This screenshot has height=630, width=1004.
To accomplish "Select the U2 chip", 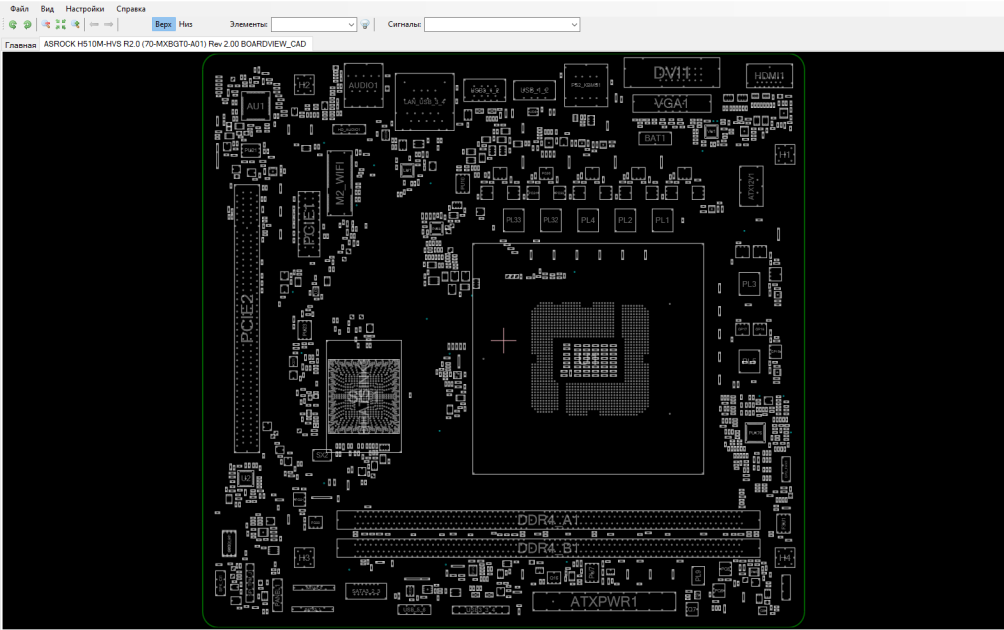I will click(246, 479).
